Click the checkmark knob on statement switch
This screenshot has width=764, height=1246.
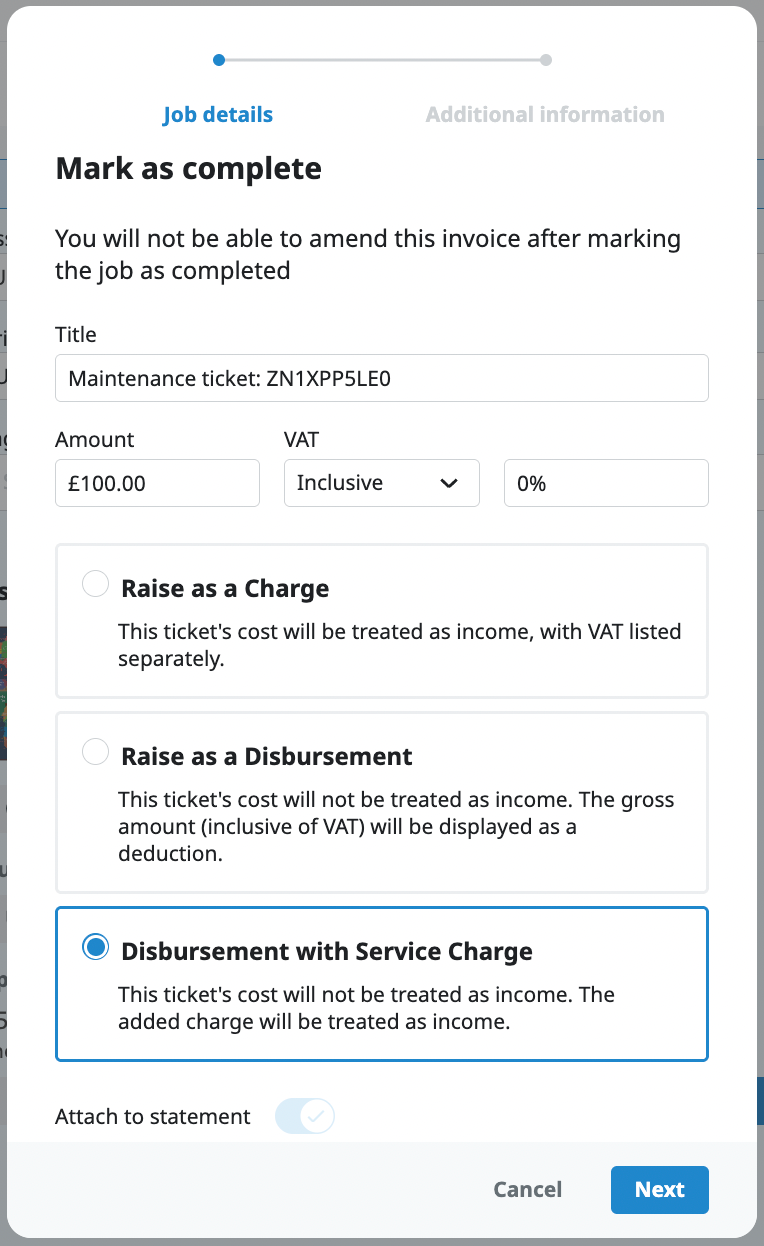pos(317,1117)
